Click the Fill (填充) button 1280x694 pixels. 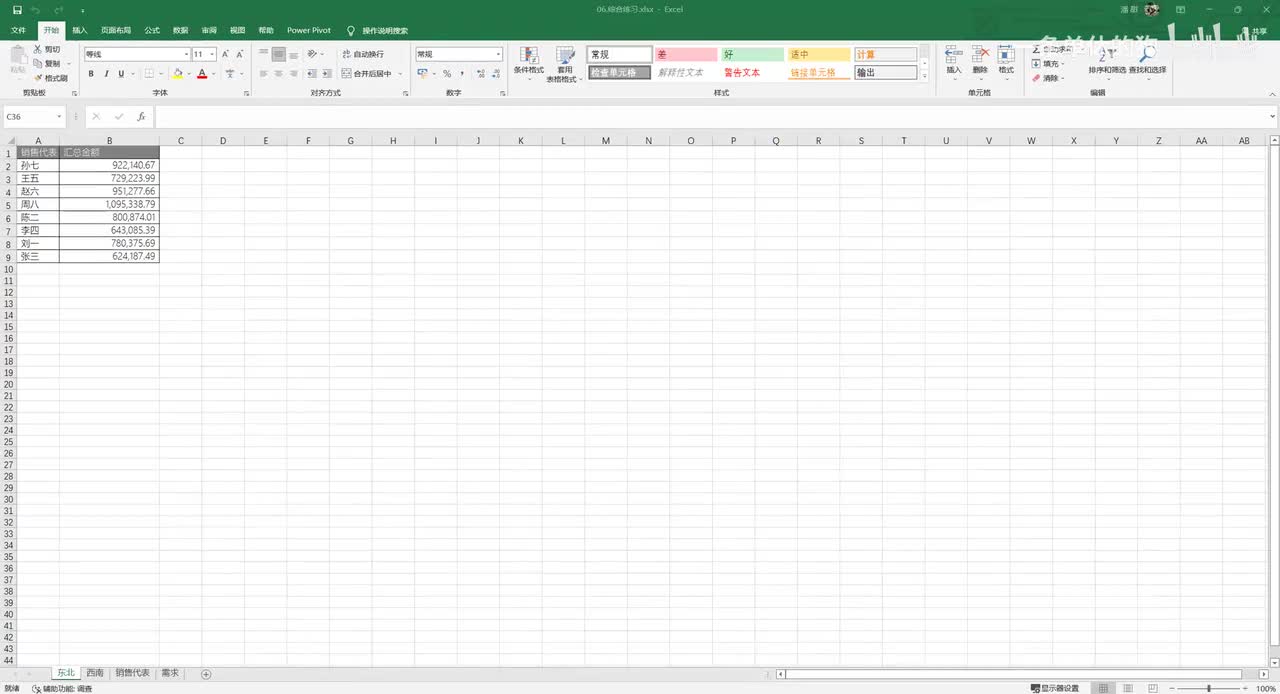(1048, 63)
